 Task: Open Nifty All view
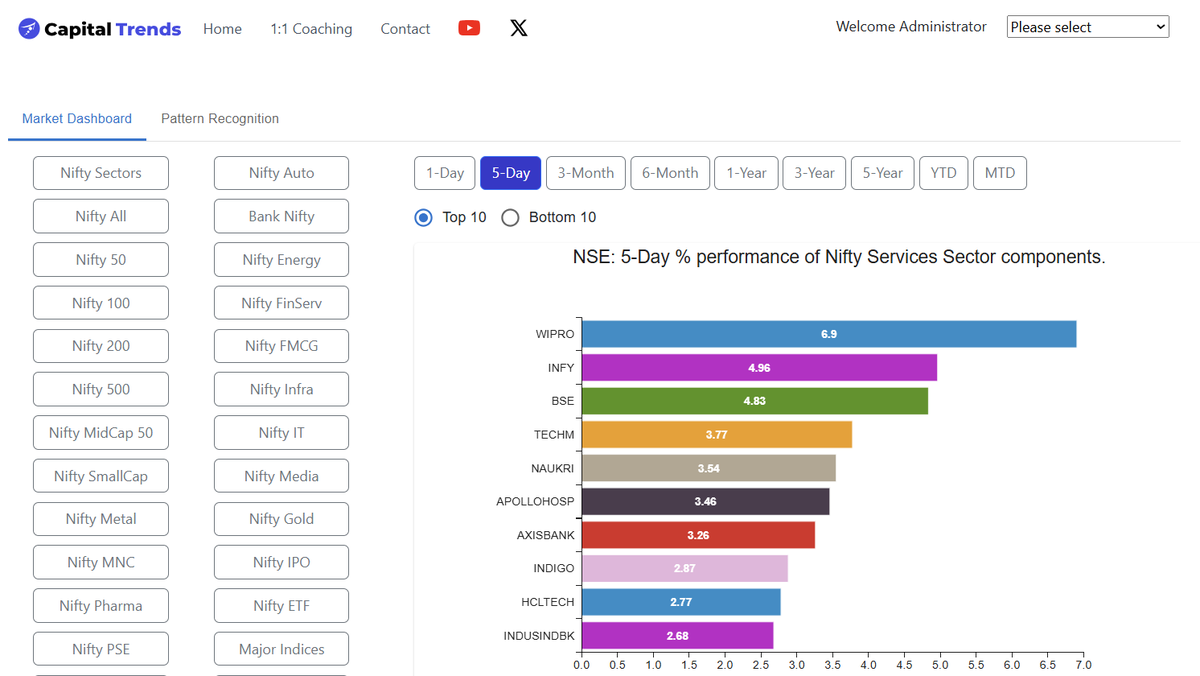(x=101, y=216)
